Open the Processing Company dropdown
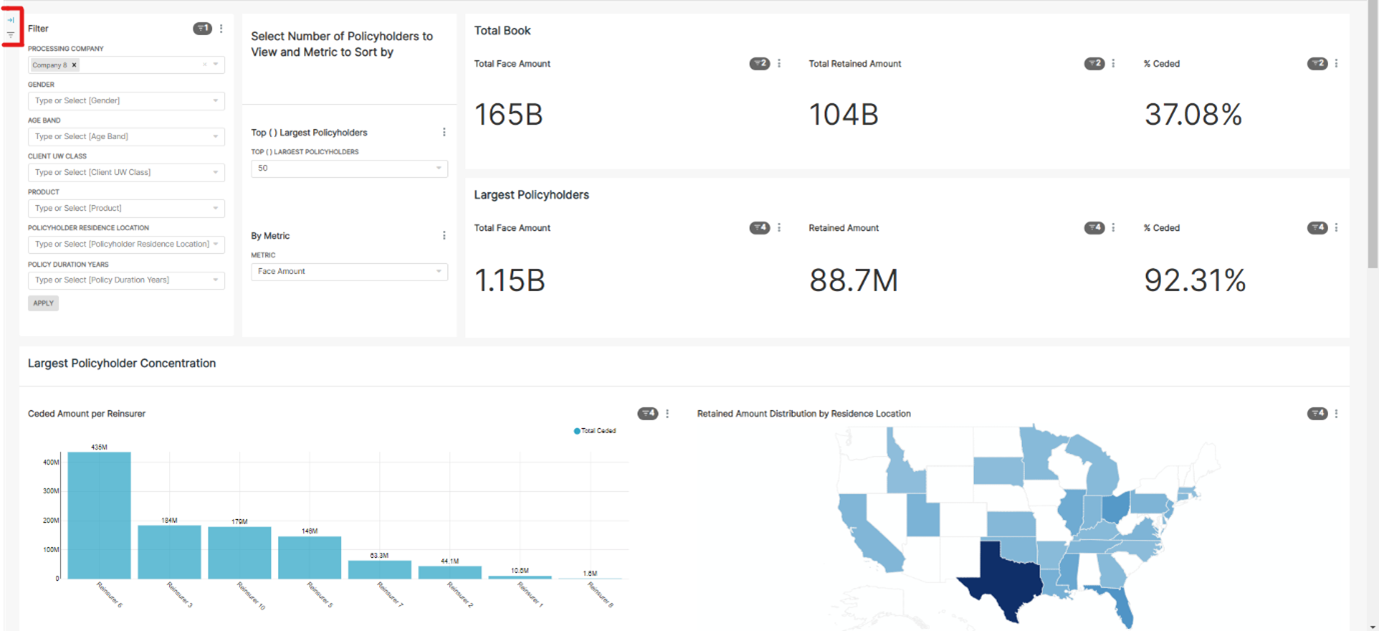The height and width of the screenshot is (631, 1379). pyautogui.click(x=126, y=65)
